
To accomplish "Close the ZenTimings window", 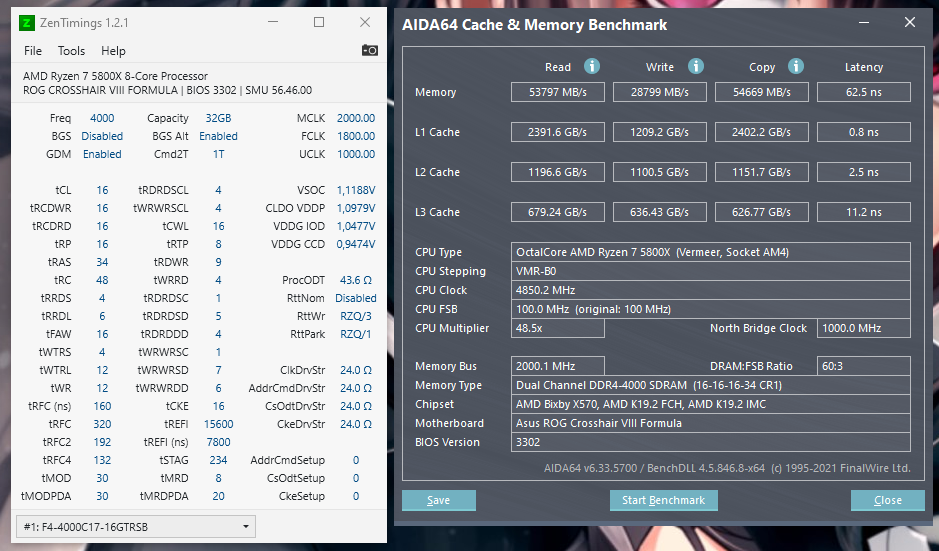I will coord(365,22).
